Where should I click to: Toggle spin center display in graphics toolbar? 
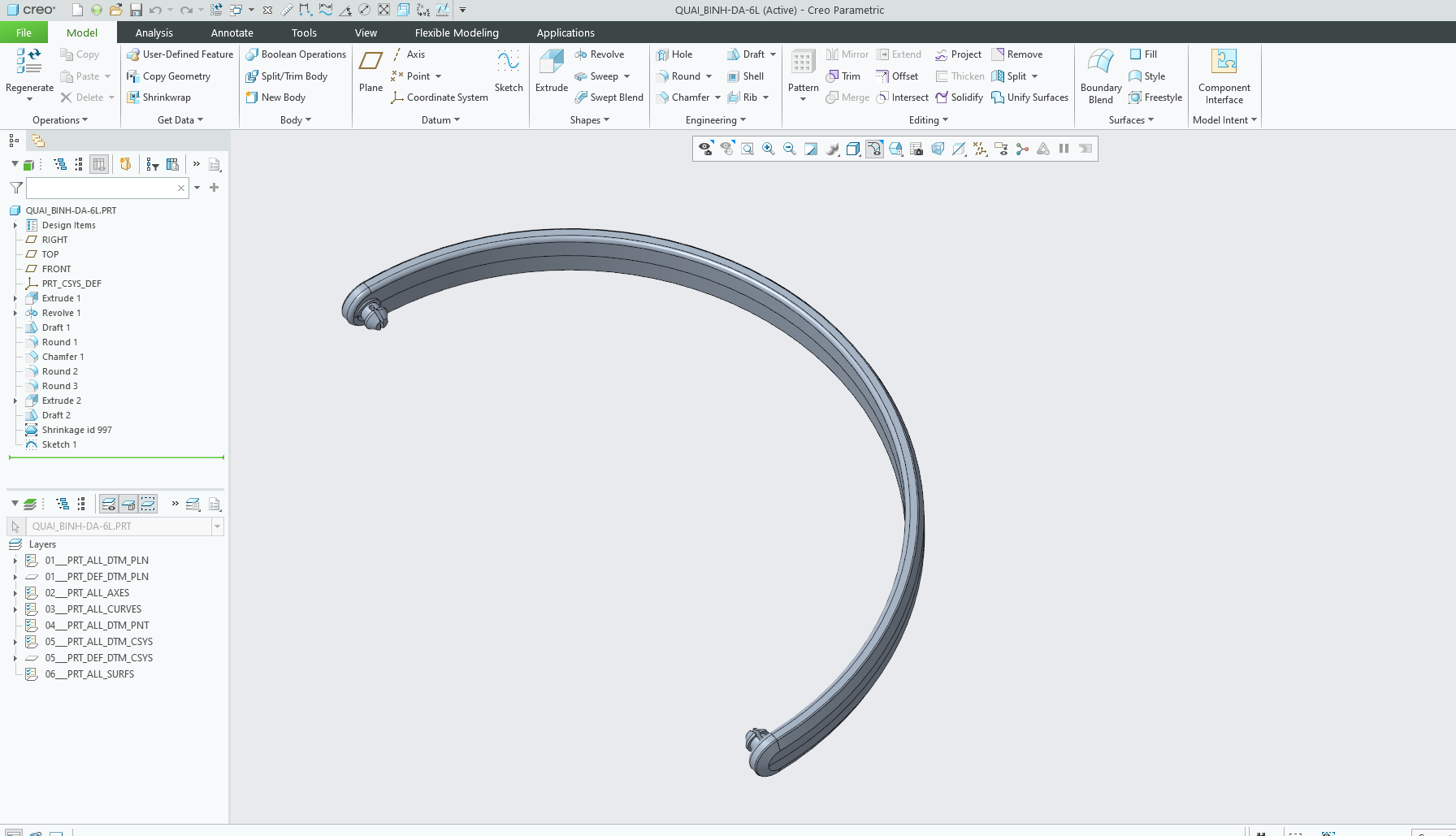point(1022,149)
